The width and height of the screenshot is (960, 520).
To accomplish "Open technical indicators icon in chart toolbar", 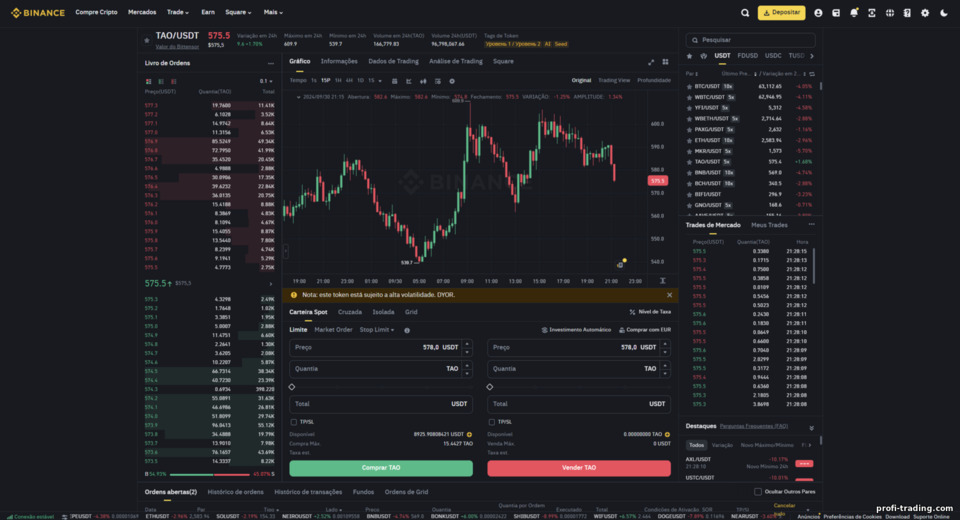I will (x=408, y=81).
